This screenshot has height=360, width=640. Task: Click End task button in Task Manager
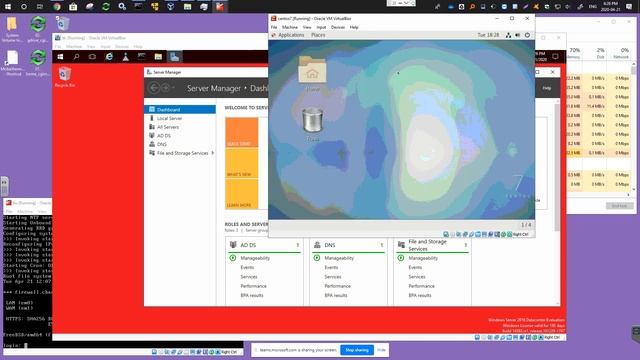point(619,206)
